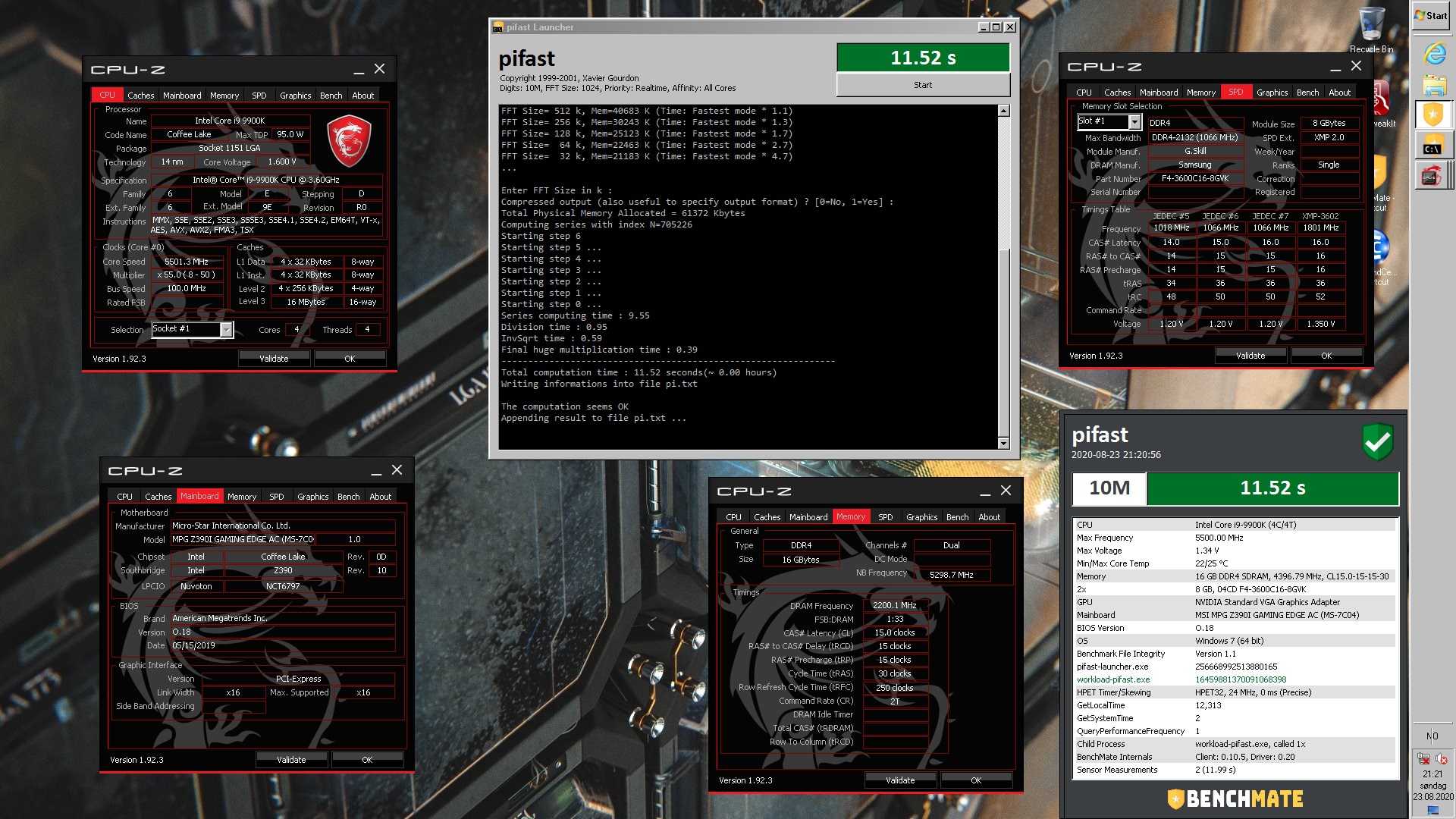
Task: Click the workload-pifast.exe row in BenchMate
Action: click(1235, 679)
